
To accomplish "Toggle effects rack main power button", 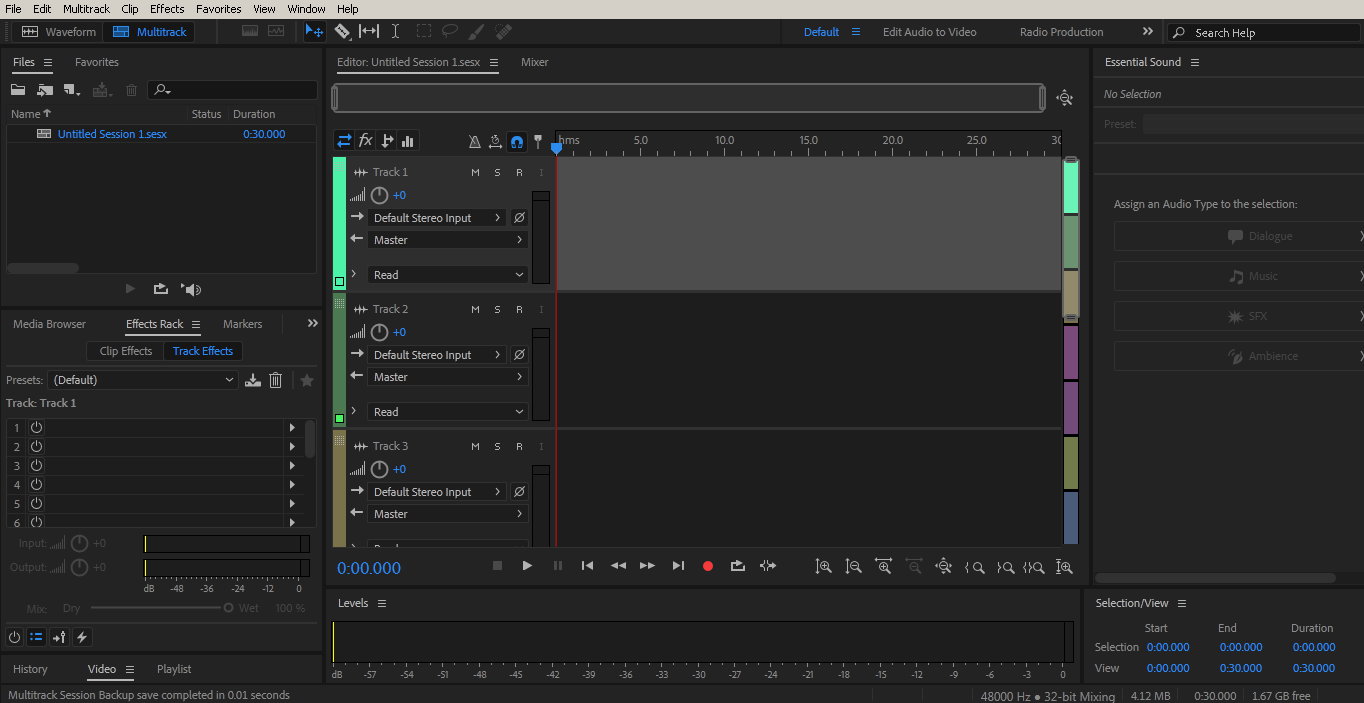I will [x=14, y=637].
